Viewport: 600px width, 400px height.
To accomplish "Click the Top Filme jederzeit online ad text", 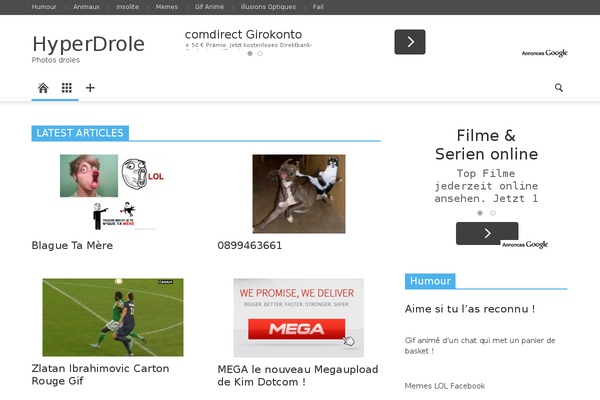I will 486,186.
